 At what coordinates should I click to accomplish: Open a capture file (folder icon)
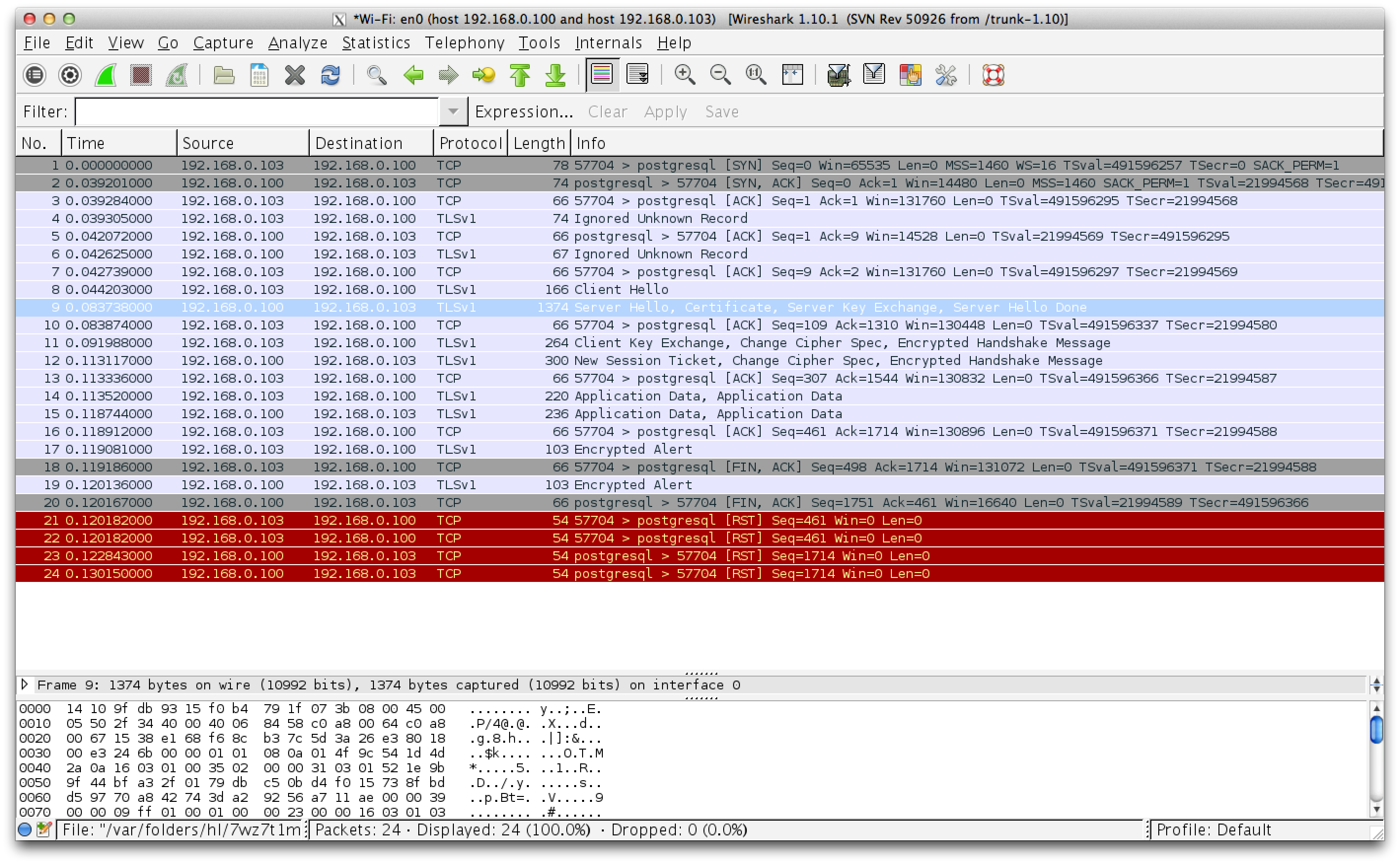coord(223,75)
